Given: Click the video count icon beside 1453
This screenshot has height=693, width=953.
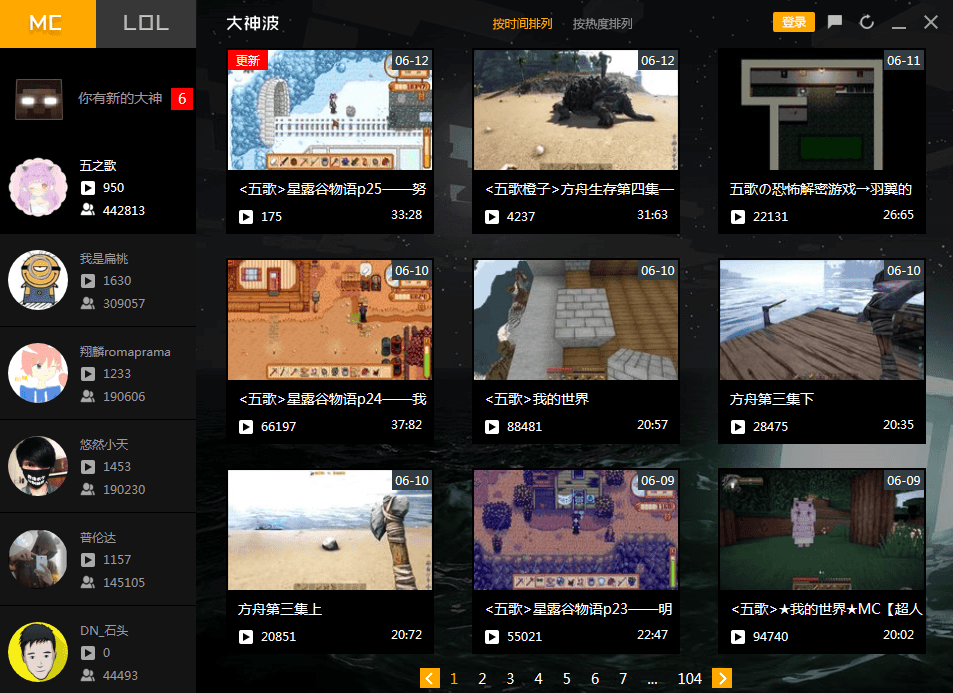Looking at the screenshot, I should [88, 467].
